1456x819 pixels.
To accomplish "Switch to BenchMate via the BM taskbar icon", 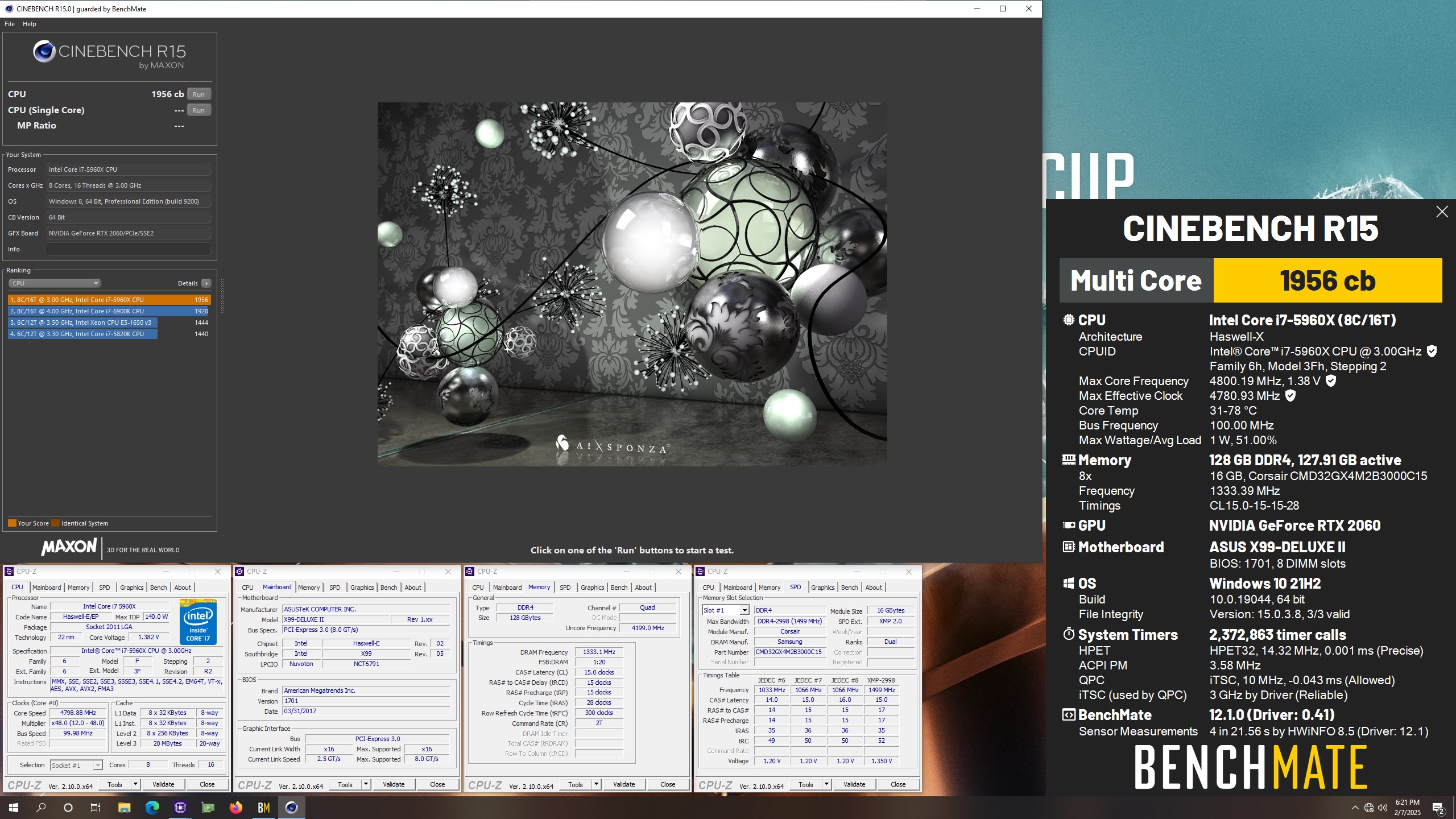I will pyautogui.click(x=263, y=808).
